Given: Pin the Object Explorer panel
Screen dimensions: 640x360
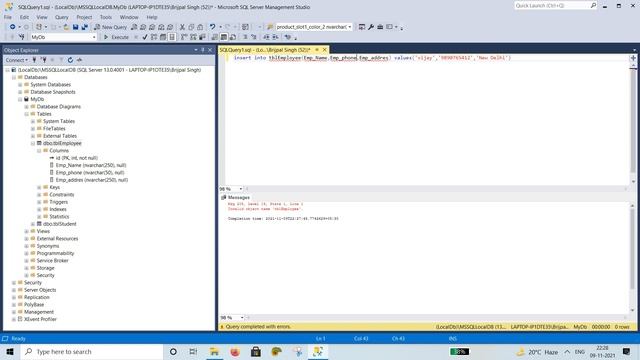Looking at the screenshot, I should point(203,50).
